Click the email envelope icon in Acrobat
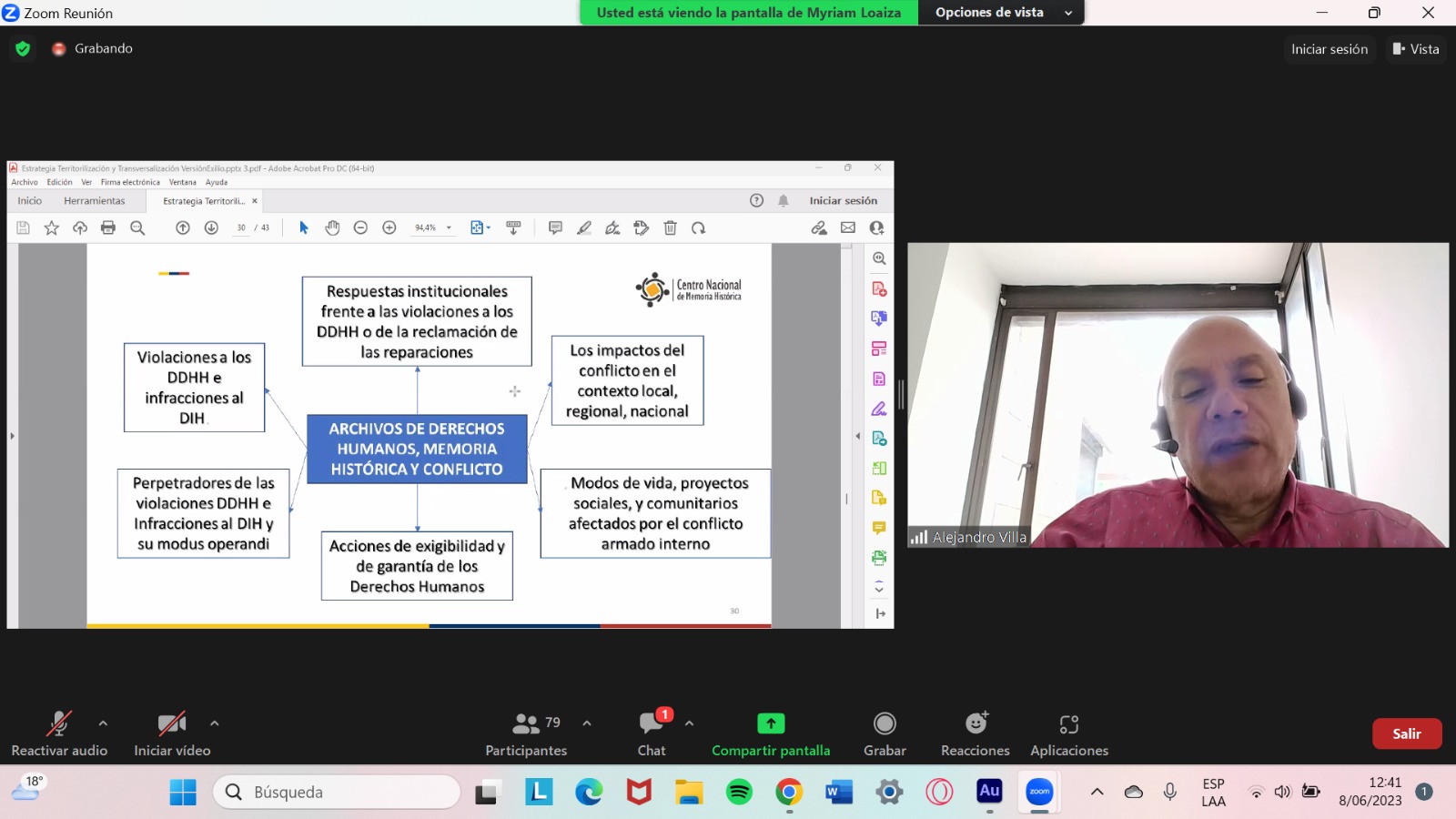 tap(848, 228)
